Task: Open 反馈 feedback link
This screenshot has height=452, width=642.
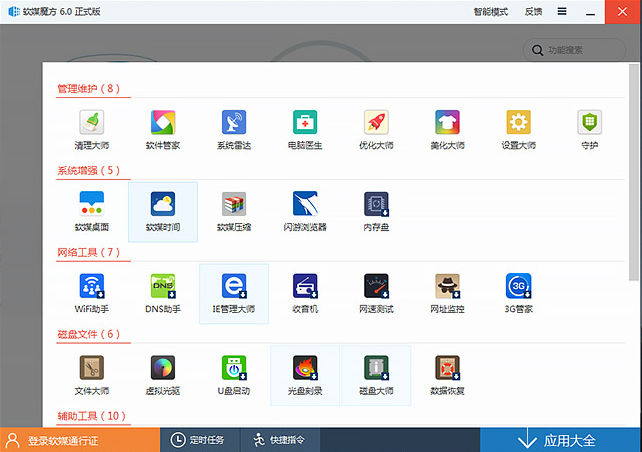Action: point(533,12)
